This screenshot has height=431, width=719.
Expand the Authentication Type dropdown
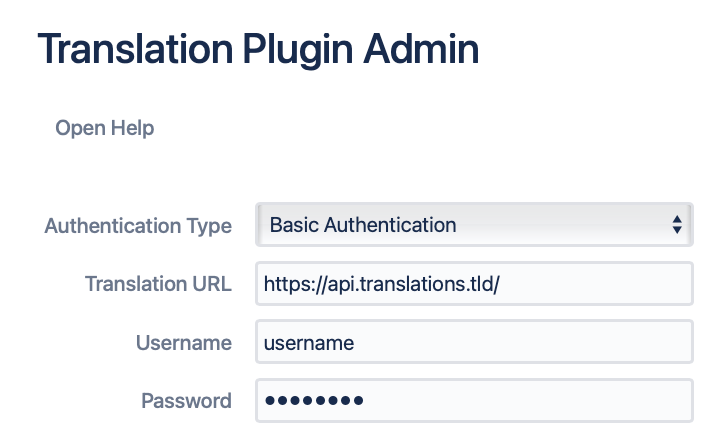coord(473,225)
